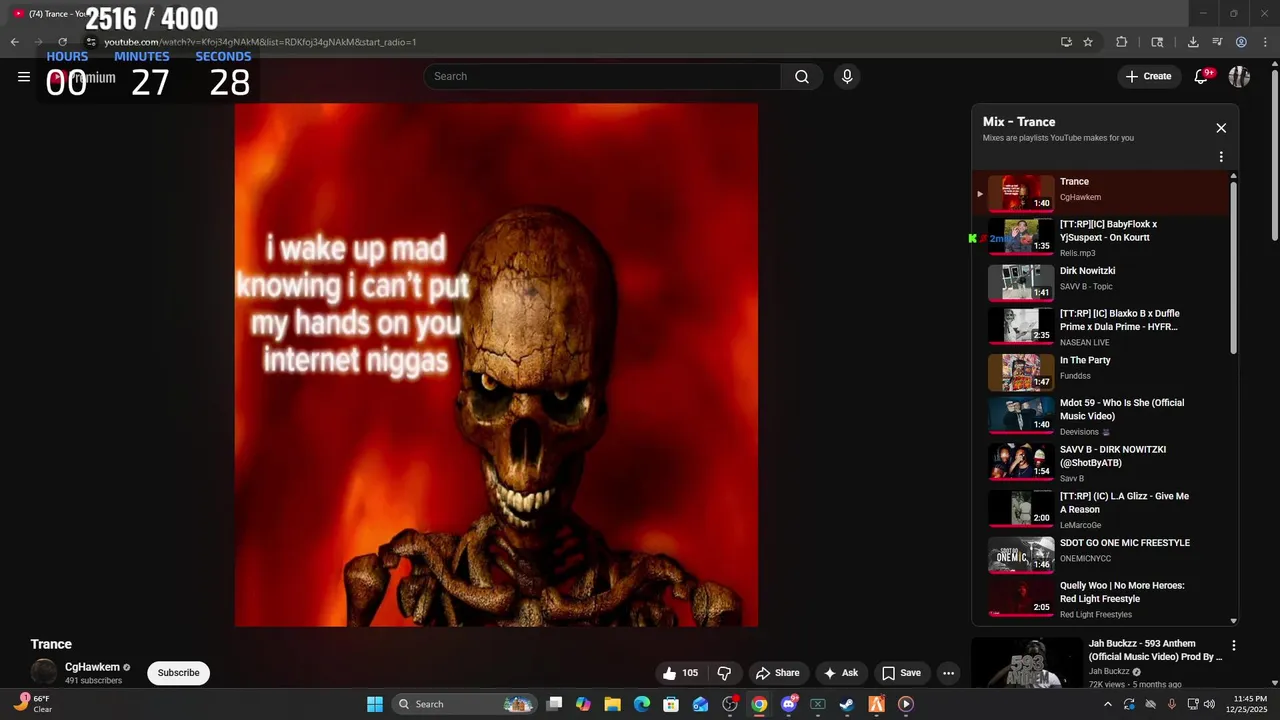Click the Windows taskbar Search box
Image resolution: width=1280 pixels, height=720 pixels.
pos(465,704)
